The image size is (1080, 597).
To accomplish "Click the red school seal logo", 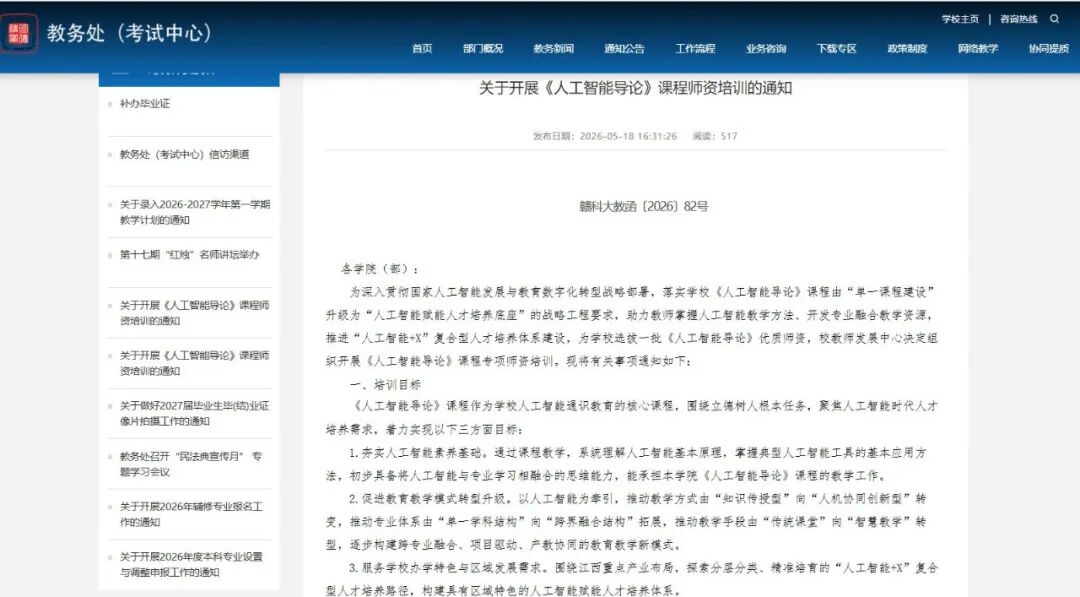I will [x=19, y=33].
